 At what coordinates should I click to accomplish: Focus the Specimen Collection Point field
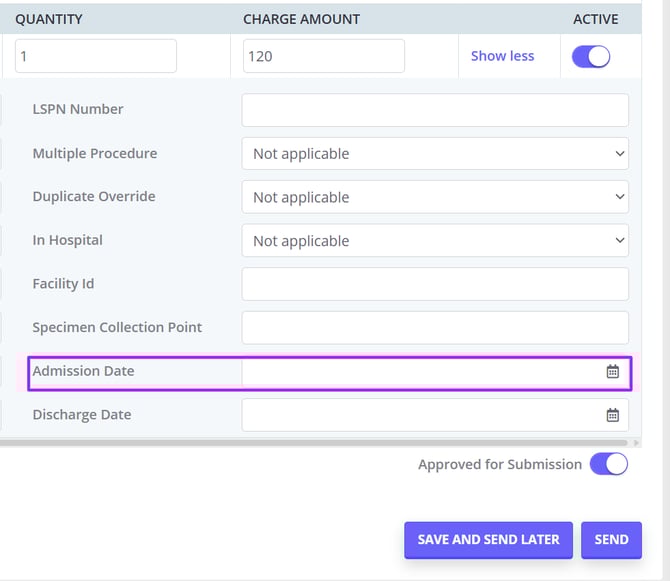click(435, 328)
